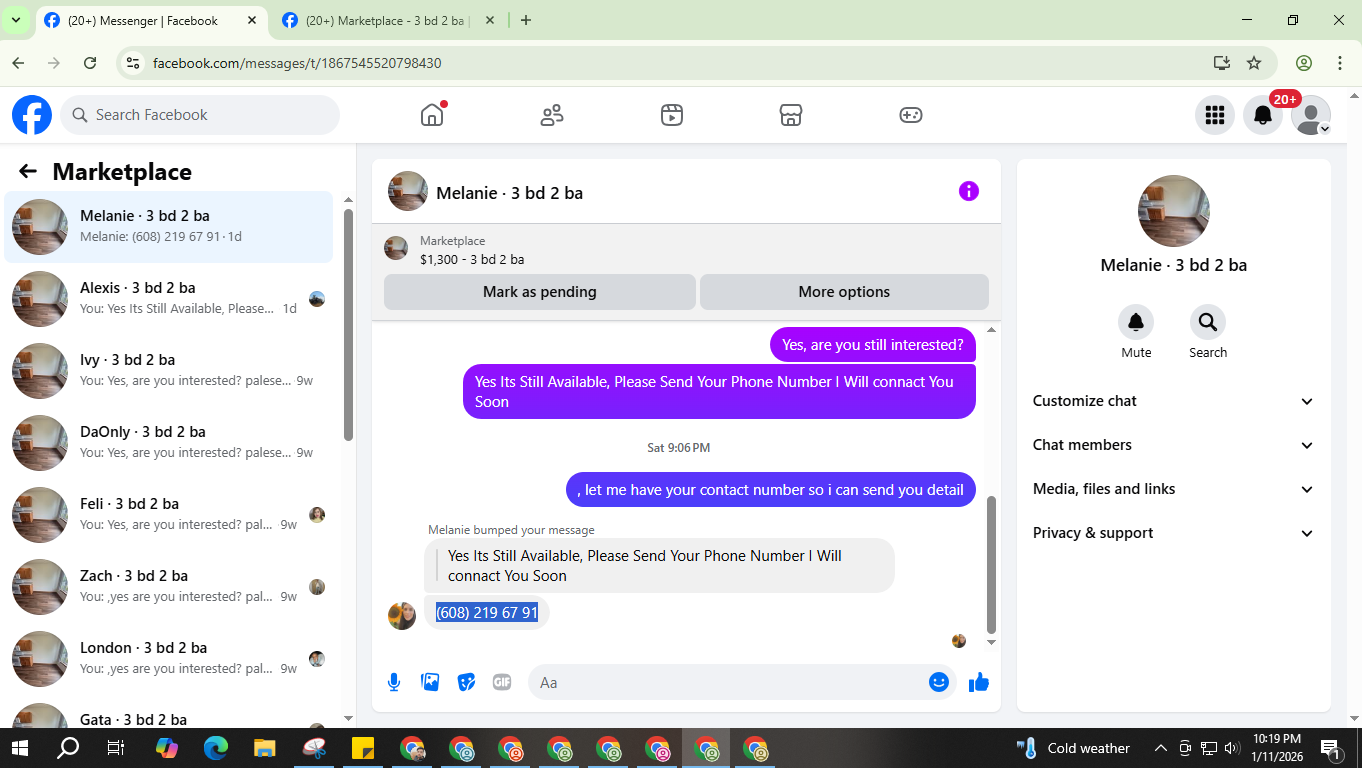Open Facebook Home feed icon
Viewport: 1362px width, 768px height.
(x=432, y=115)
